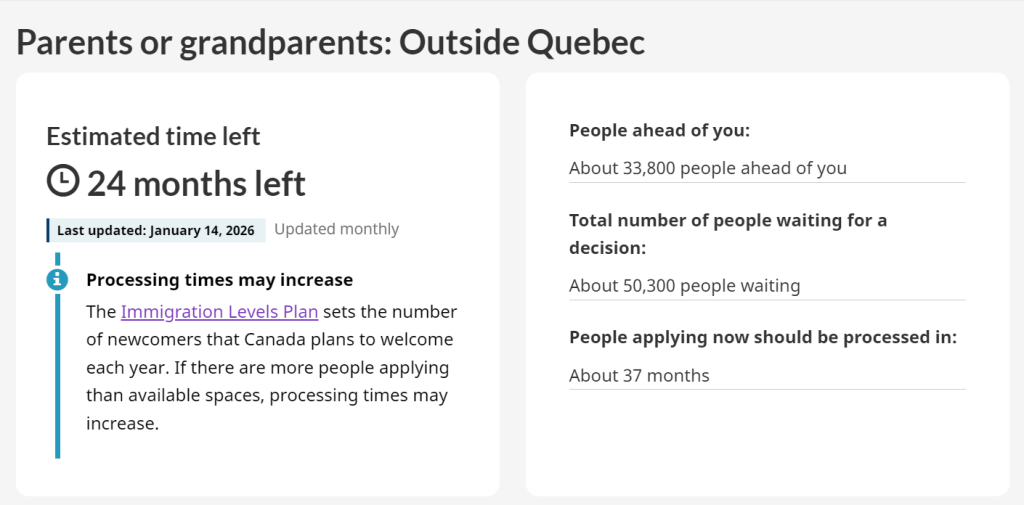This screenshot has height=505, width=1024.
Task: Click the Processing times may increase heading
Action: [x=219, y=280]
